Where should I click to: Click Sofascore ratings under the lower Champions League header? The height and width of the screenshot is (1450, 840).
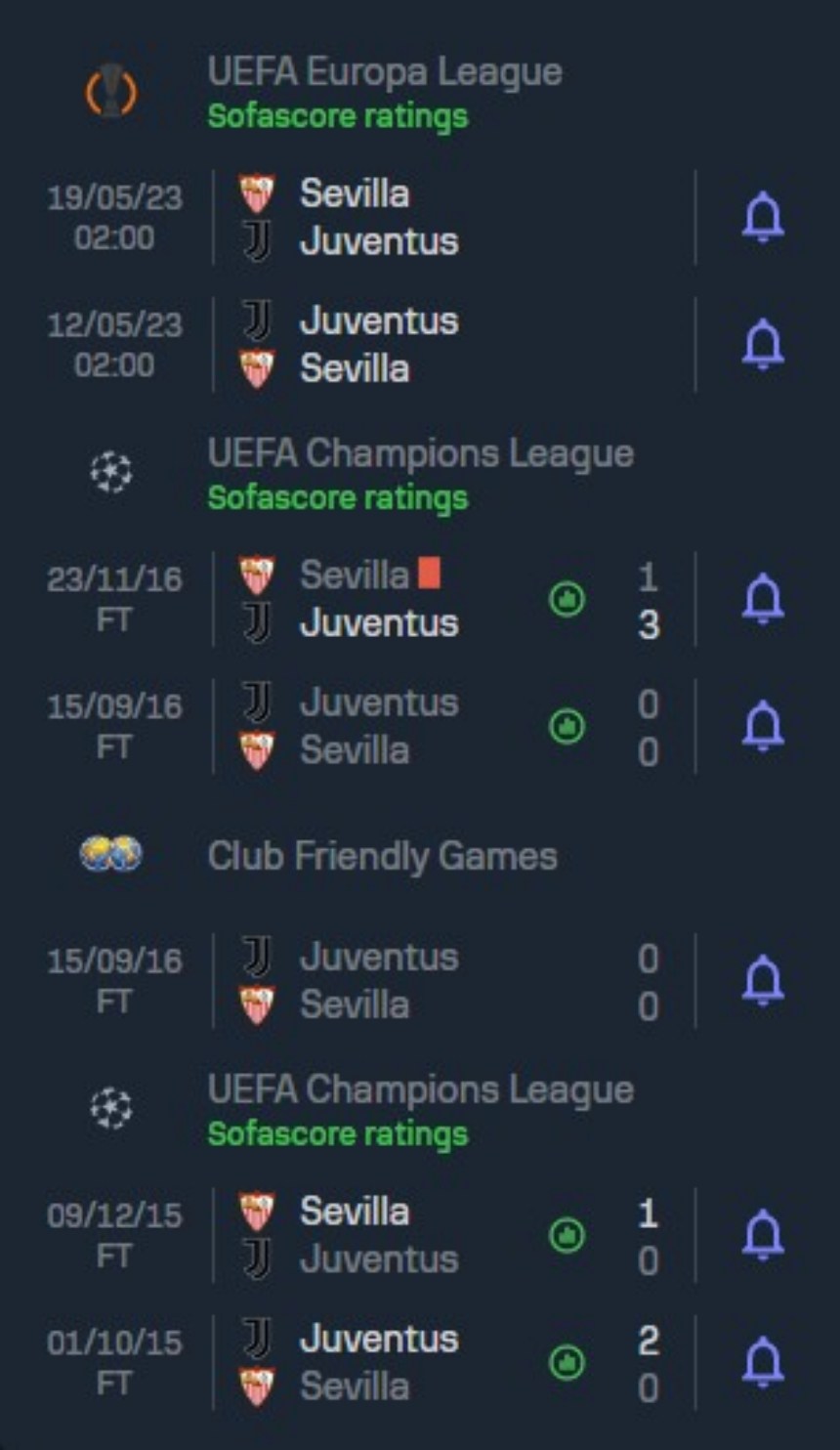339,1134
